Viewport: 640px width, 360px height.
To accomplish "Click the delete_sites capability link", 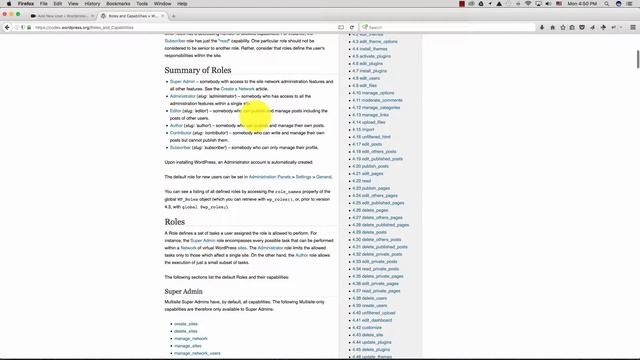I will 186,331.
